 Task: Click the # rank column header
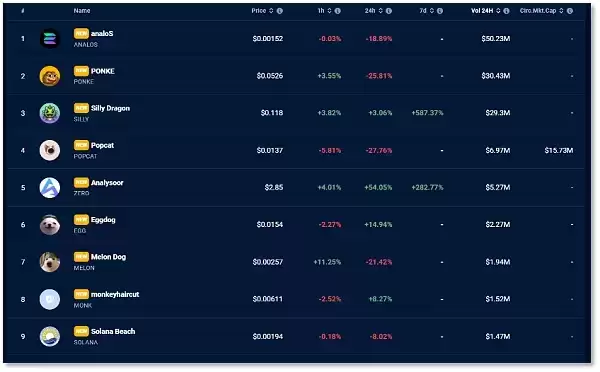23,11
